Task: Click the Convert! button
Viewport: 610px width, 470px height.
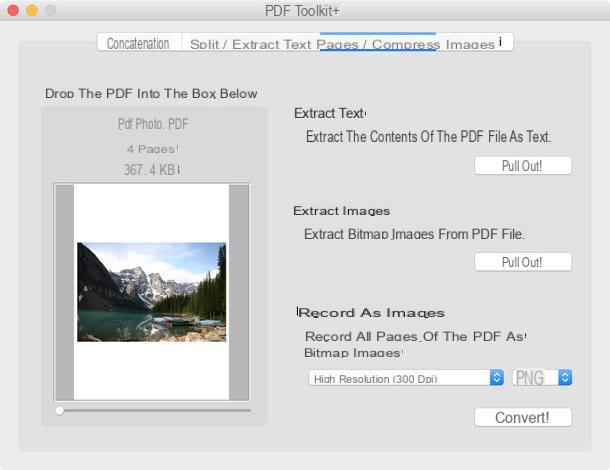Action: 523,417
